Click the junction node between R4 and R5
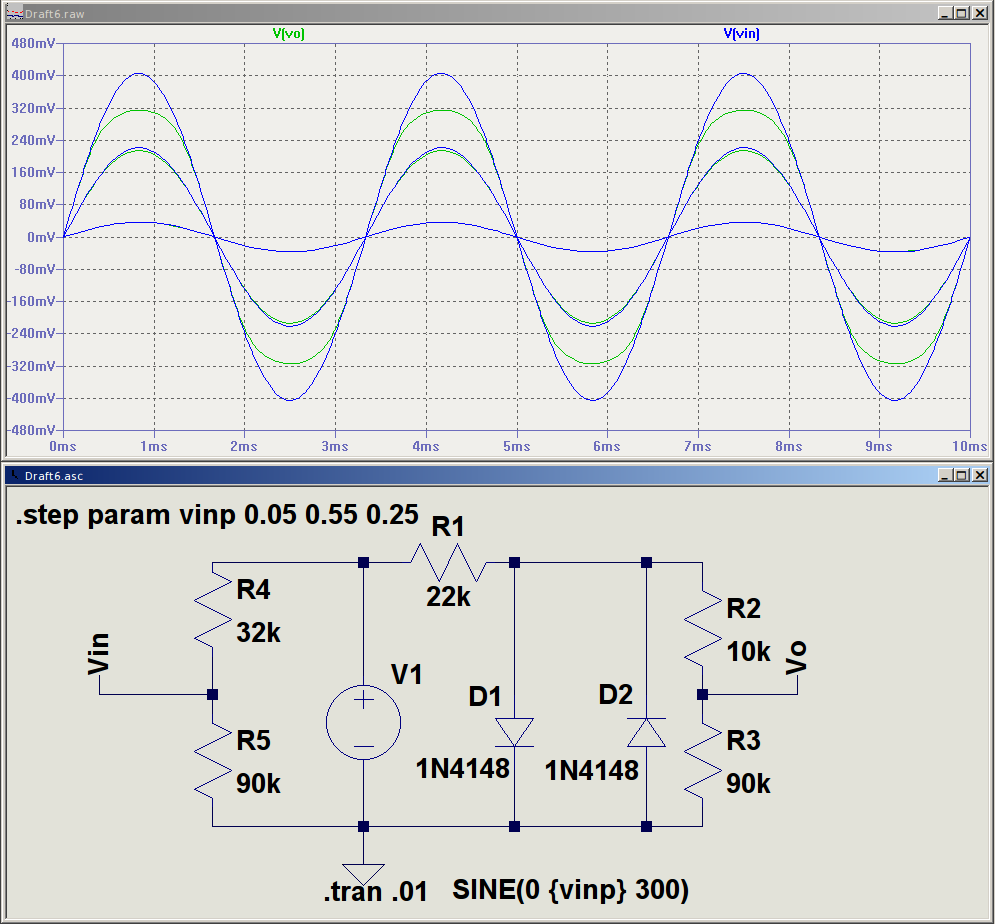The image size is (995, 924). pyautogui.click(x=213, y=694)
